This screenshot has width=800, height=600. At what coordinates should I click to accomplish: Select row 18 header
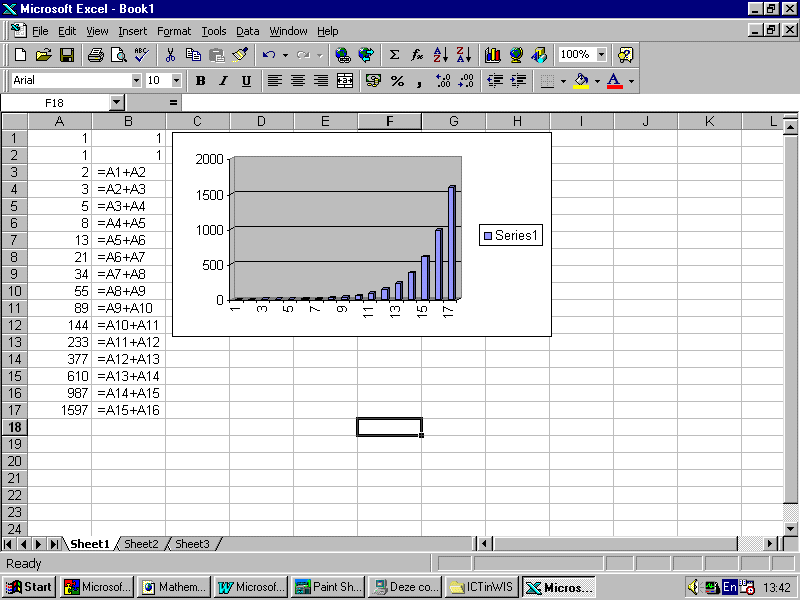click(14, 427)
